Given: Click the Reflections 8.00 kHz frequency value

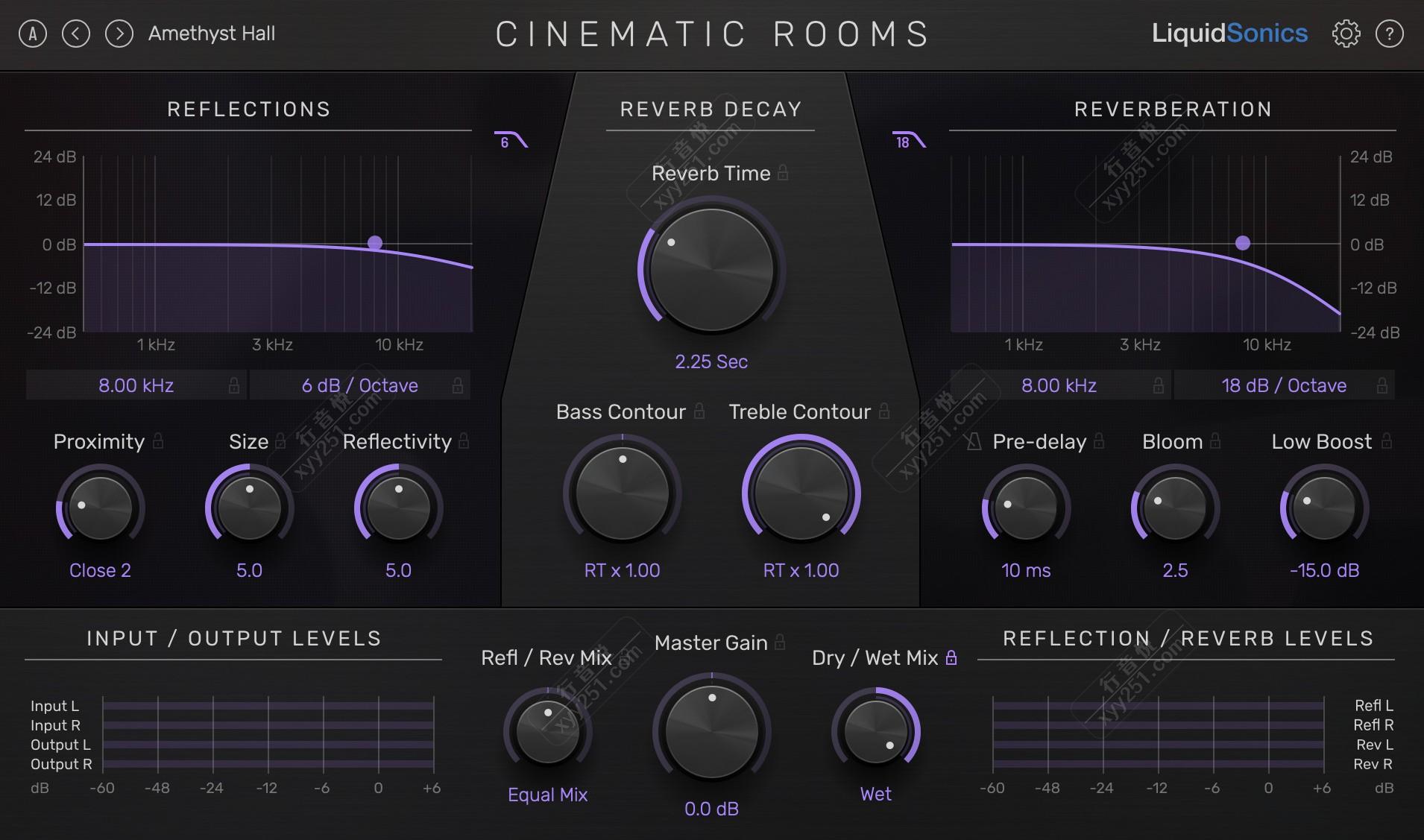Looking at the screenshot, I should (x=136, y=385).
